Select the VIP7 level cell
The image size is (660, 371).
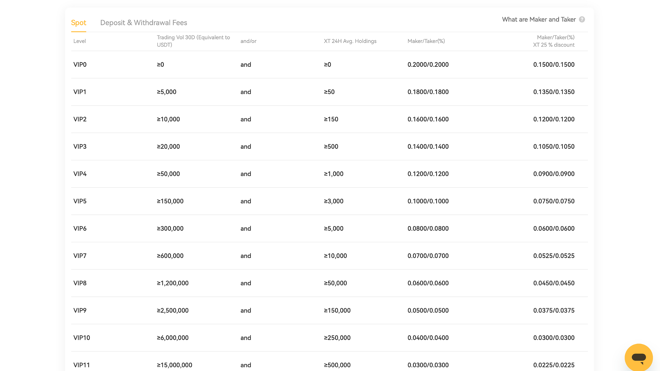click(x=80, y=256)
